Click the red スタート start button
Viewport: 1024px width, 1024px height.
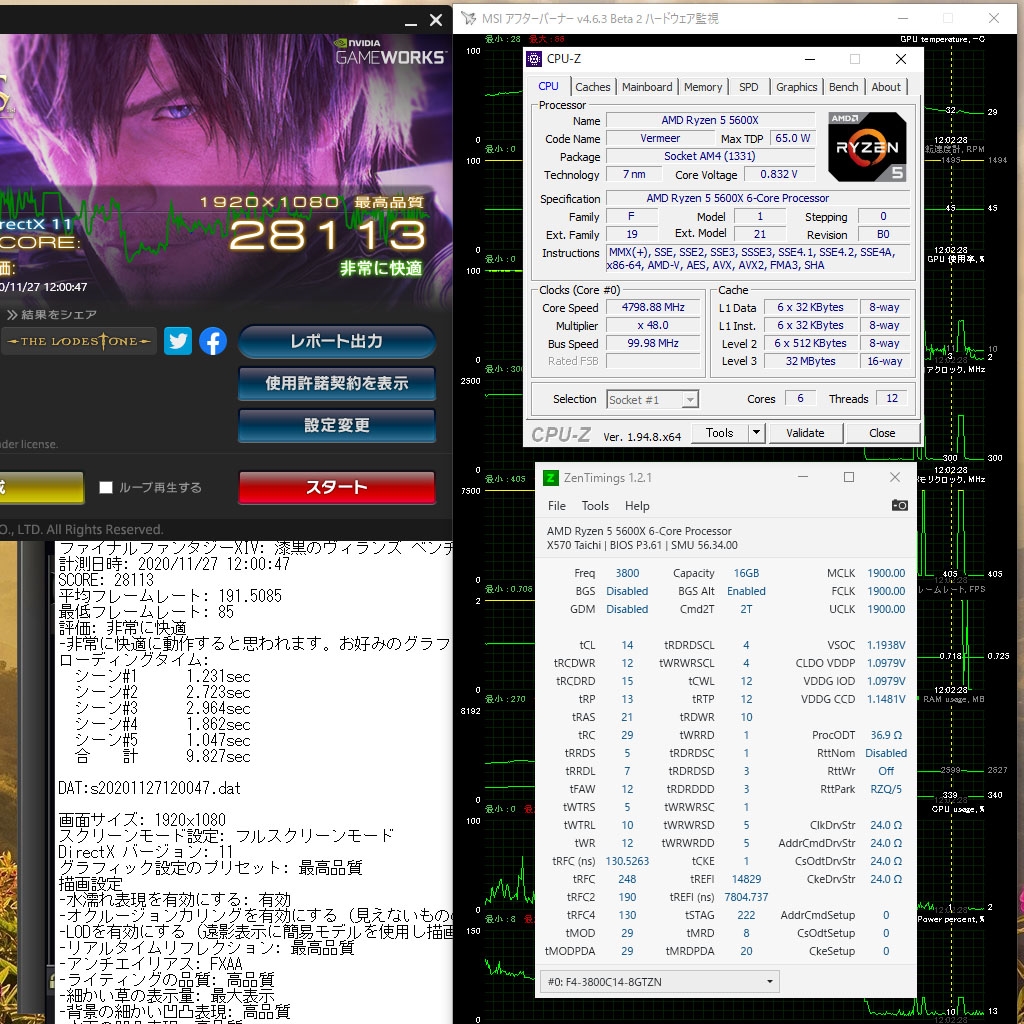click(336, 487)
